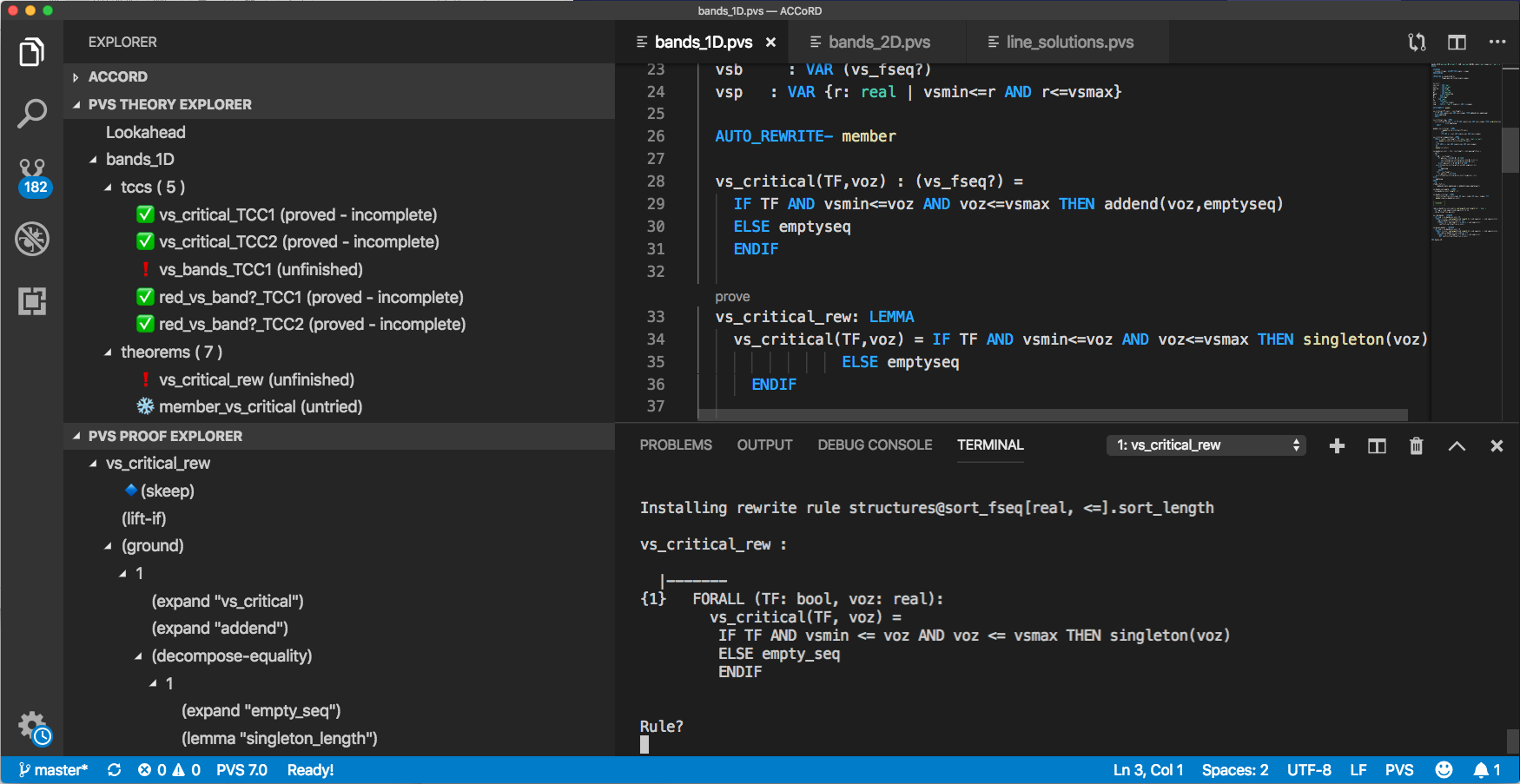Open the Run and Debug view
The width and height of the screenshot is (1520, 784).
click(32, 239)
